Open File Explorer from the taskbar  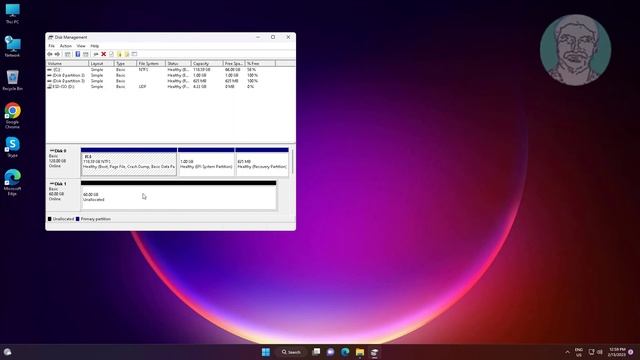[x=360, y=352]
